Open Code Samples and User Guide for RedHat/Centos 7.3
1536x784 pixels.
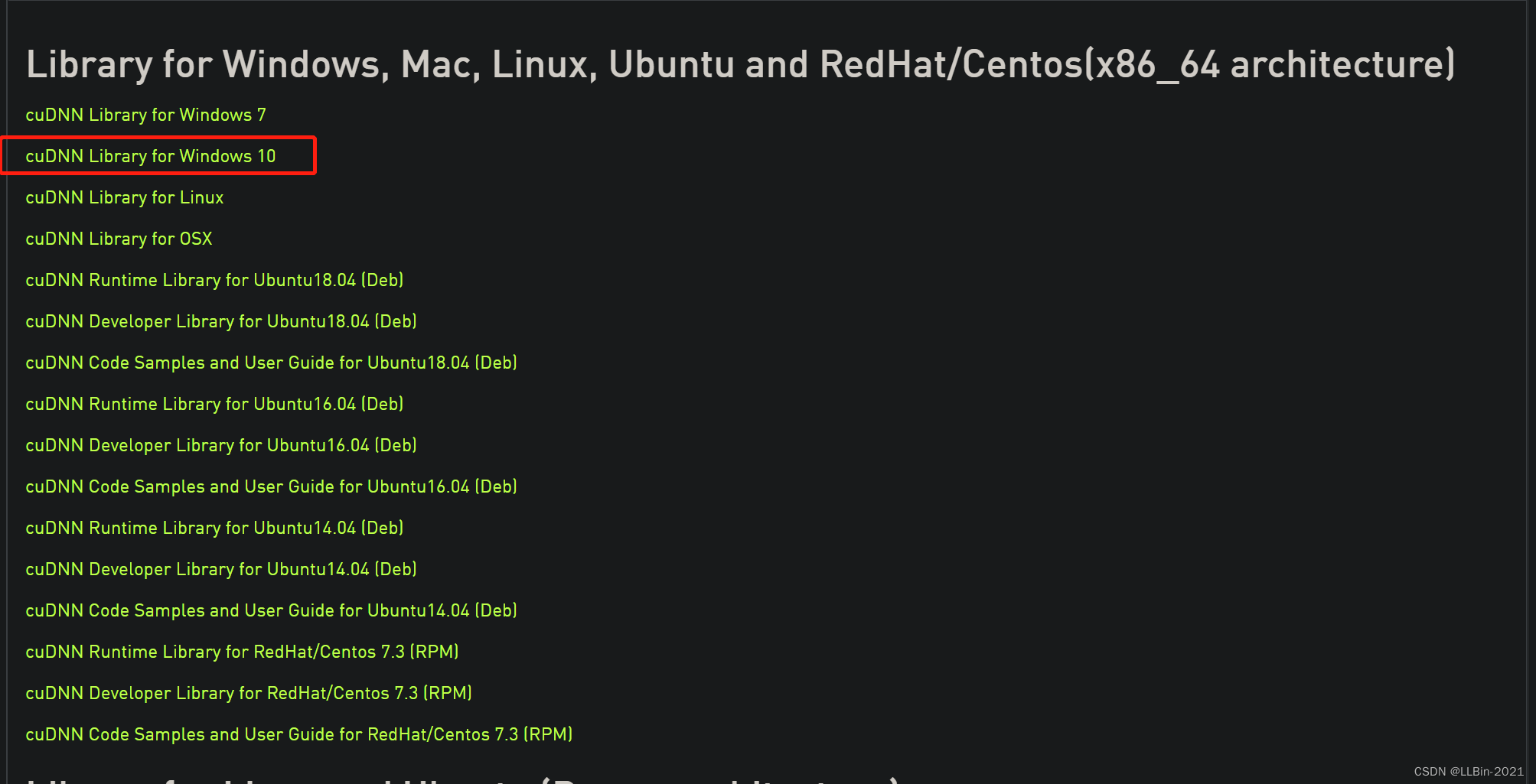click(299, 734)
